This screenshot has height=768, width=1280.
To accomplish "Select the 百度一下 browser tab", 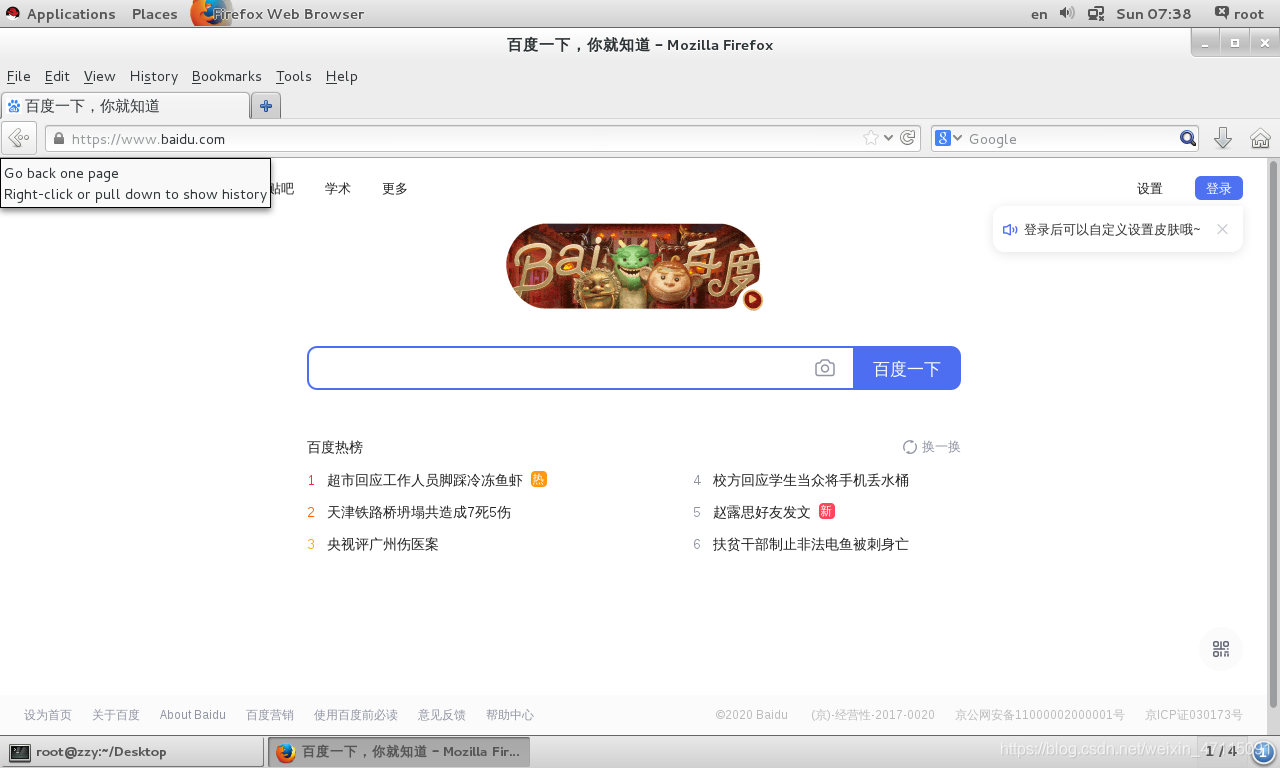I will click(125, 105).
